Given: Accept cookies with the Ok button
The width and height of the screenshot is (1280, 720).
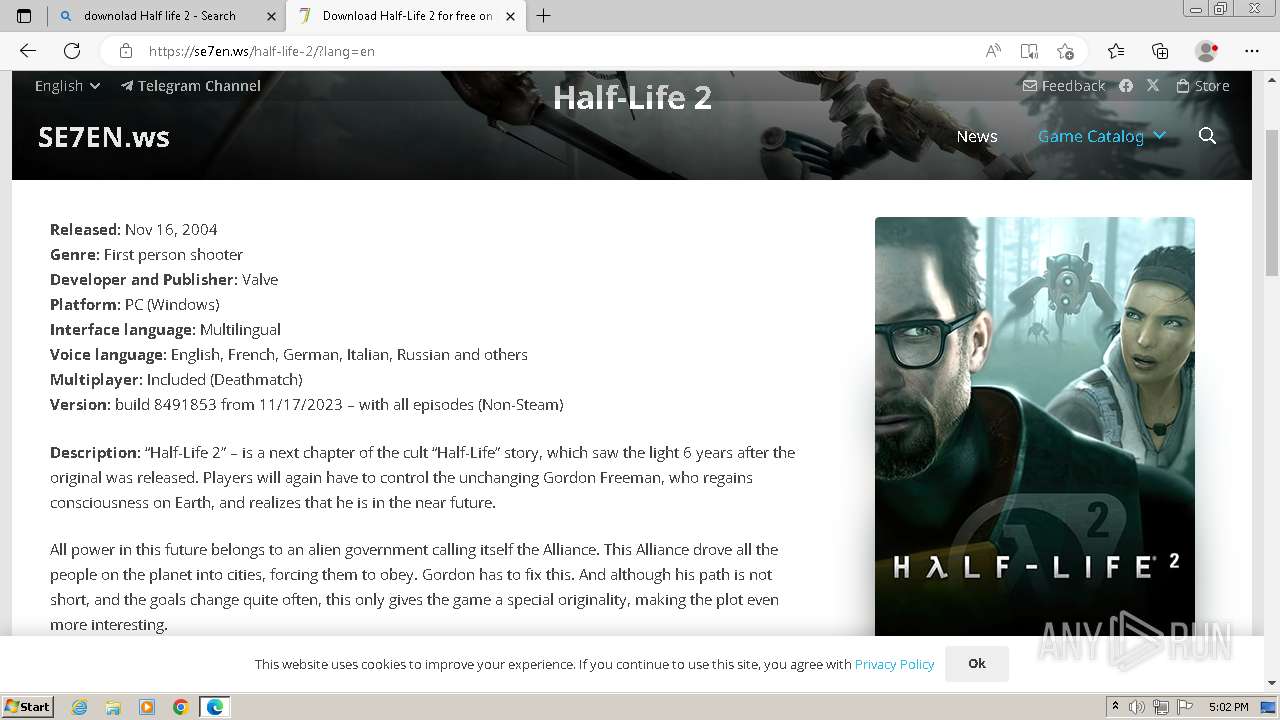Looking at the screenshot, I should coord(977,663).
